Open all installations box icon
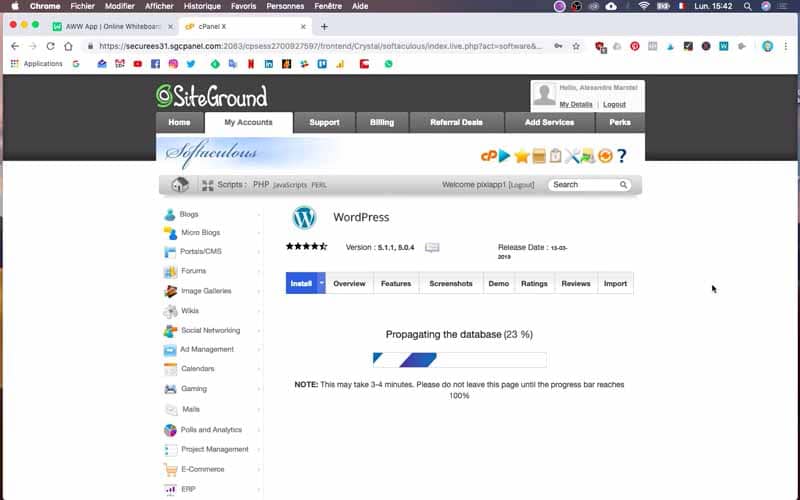This screenshot has width=800, height=500. pyautogui.click(x=539, y=156)
